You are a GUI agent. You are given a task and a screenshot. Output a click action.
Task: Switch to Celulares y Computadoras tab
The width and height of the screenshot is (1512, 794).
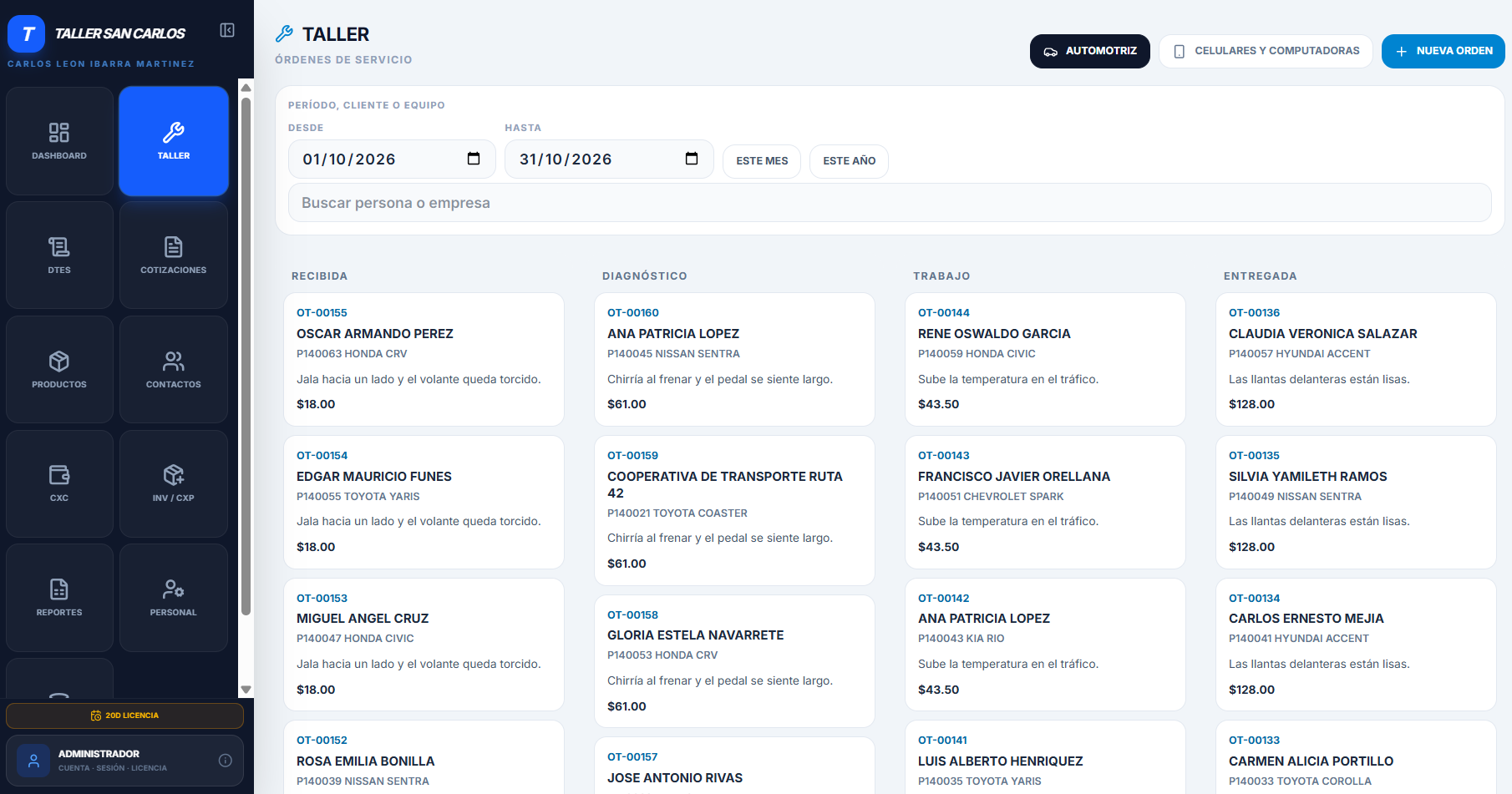1266,51
